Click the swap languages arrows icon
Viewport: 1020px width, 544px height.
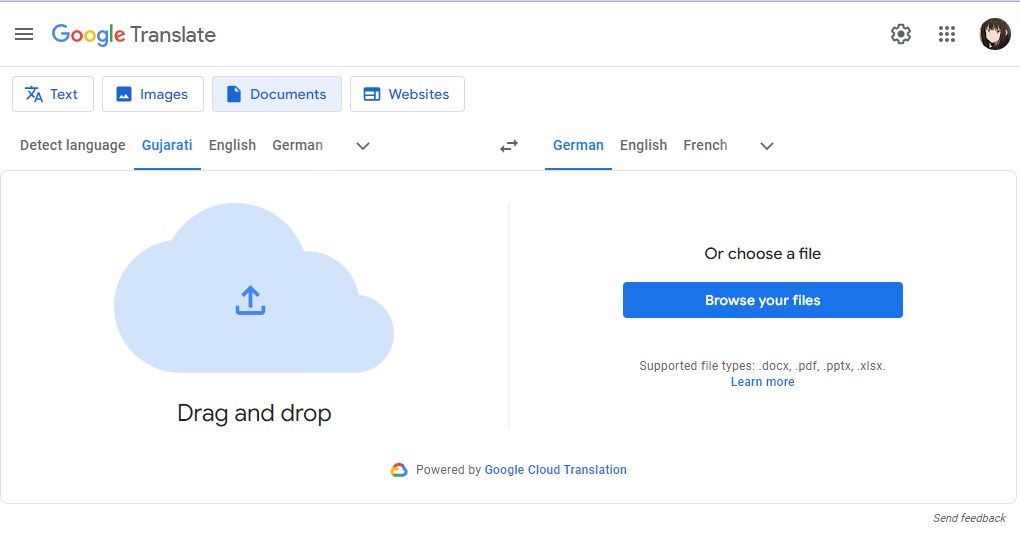tap(509, 146)
